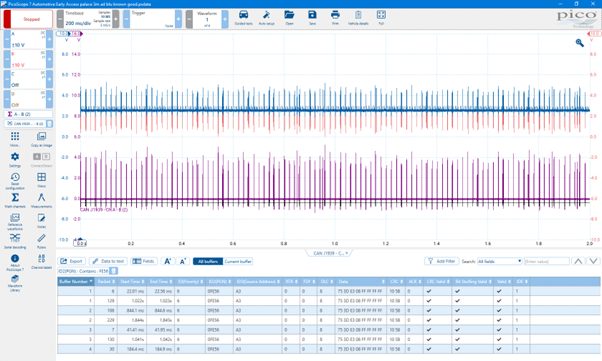Open the Settings gear icon

15,159
